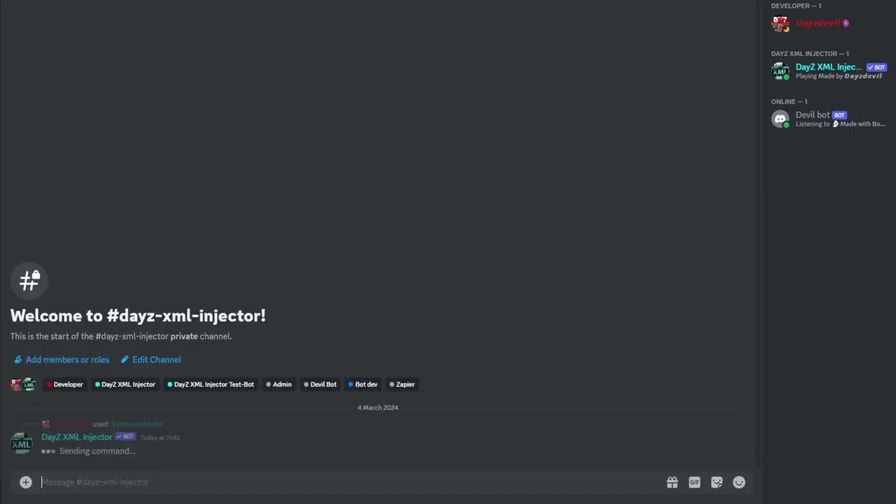
Task: Open the attachment plus button
Action: tap(26, 482)
